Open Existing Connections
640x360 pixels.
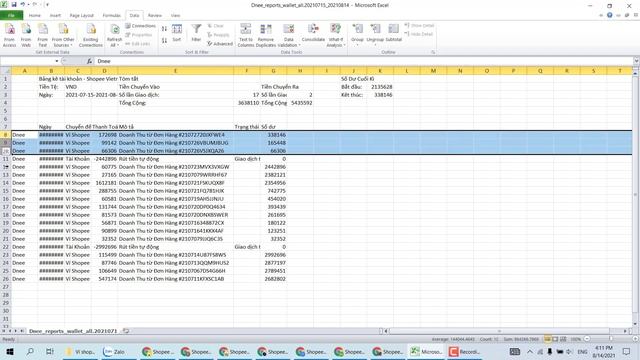[x=91, y=35]
